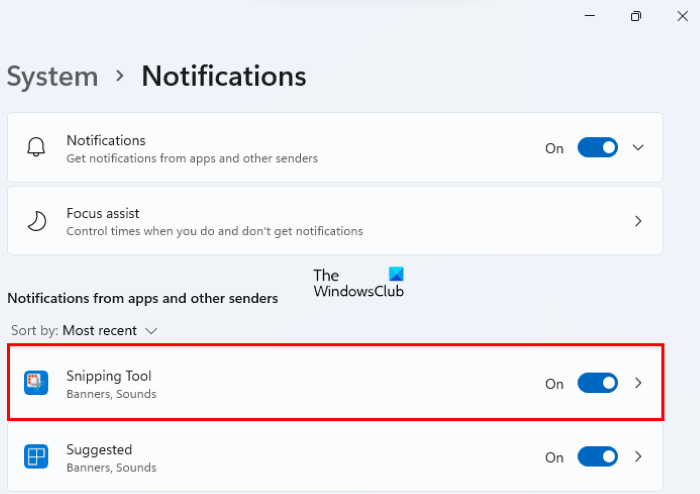Viewport: 700px width, 494px height.
Task: Go back to System breadcrumb
Action: point(52,76)
